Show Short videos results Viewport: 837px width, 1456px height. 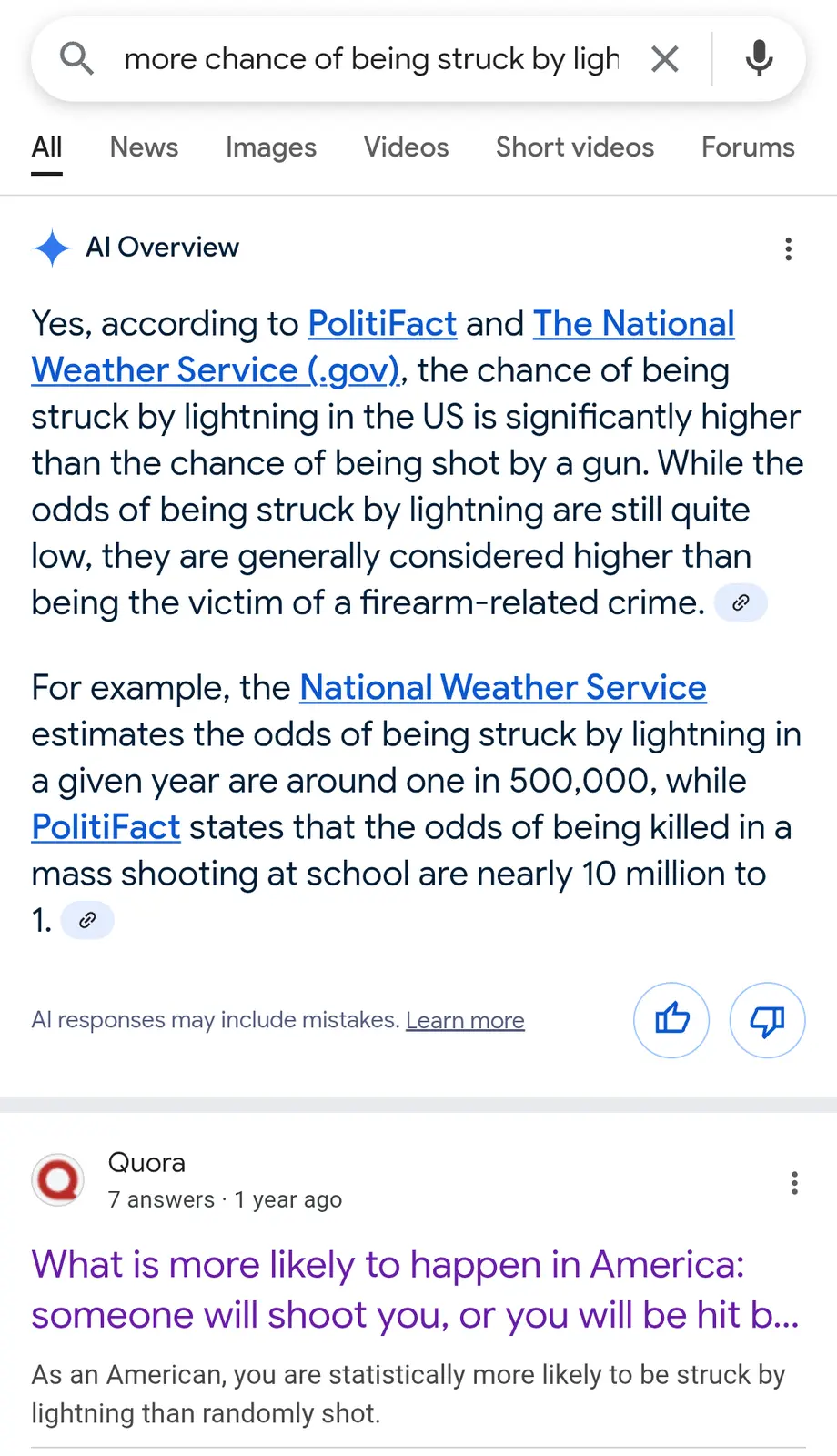(x=574, y=147)
